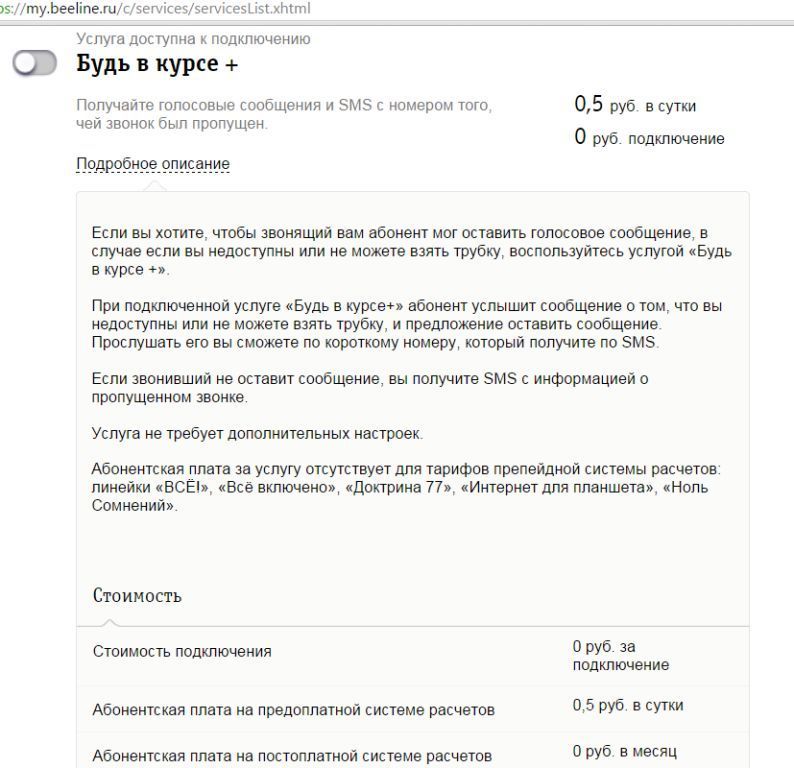Click the "0,5 руб. в сутки" table value
This screenshot has width=794, height=768.
click(628, 706)
